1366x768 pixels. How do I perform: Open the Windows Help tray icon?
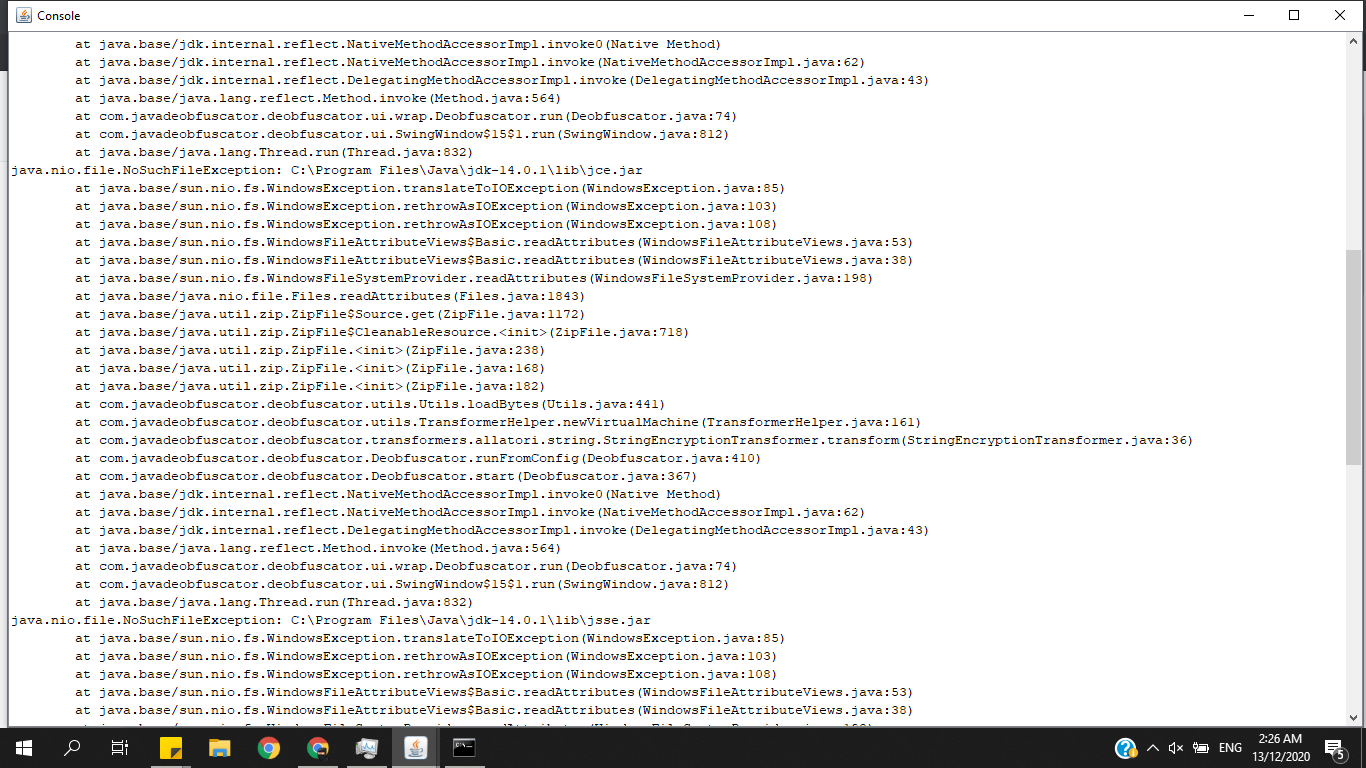click(1126, 747)
